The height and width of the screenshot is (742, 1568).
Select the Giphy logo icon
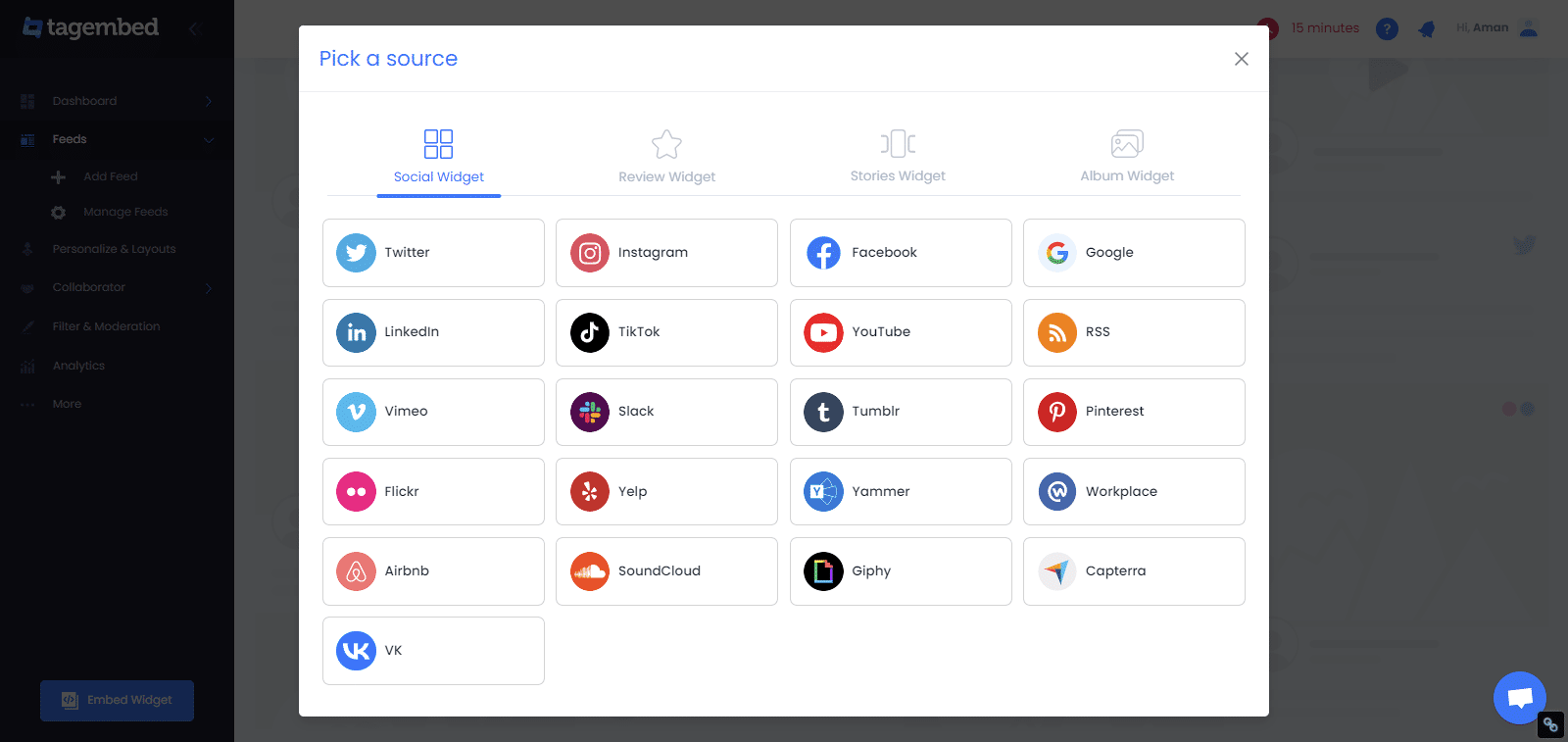(x=823, y=571)
